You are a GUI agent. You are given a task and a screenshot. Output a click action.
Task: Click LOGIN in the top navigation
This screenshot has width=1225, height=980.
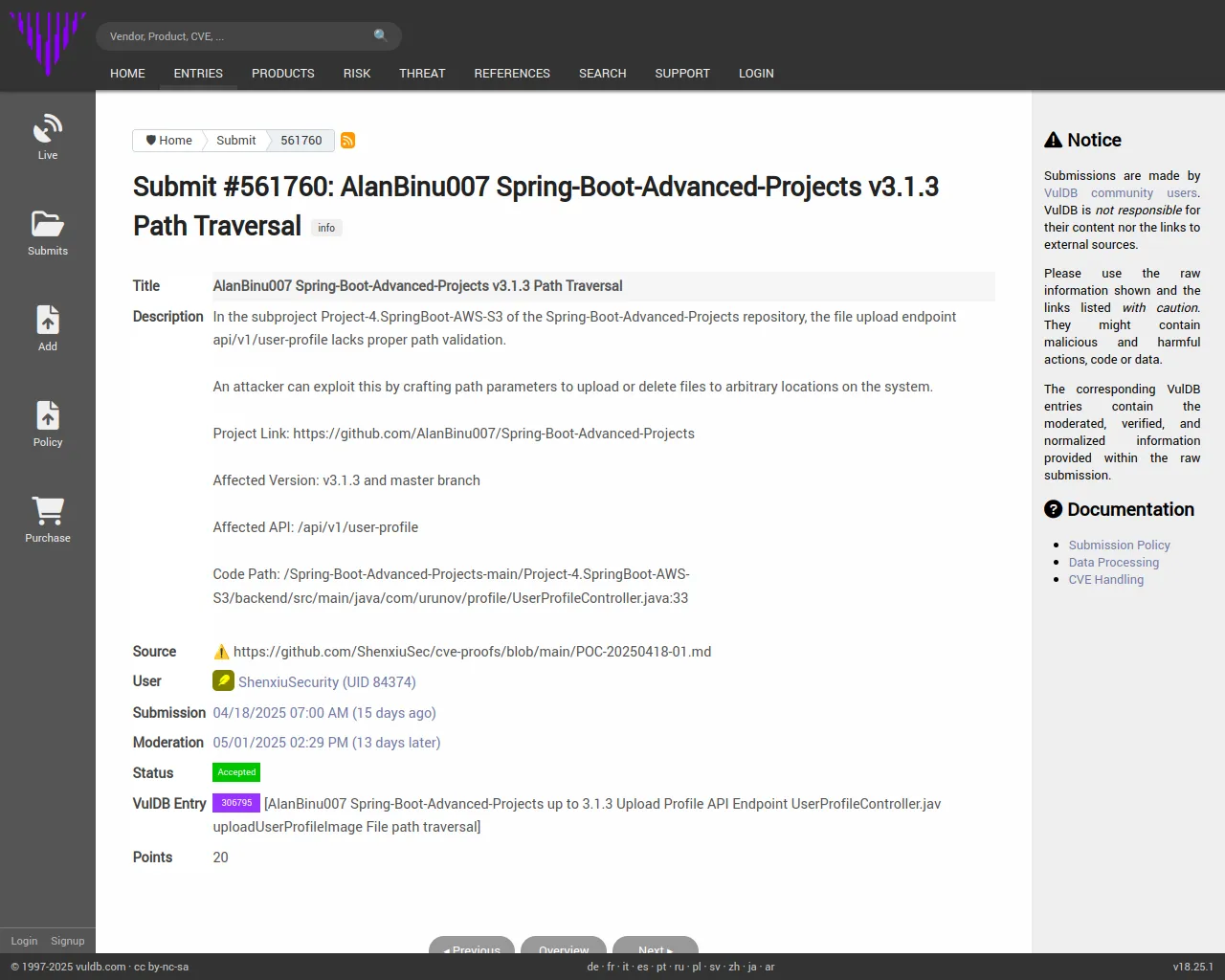pos(756,74)
